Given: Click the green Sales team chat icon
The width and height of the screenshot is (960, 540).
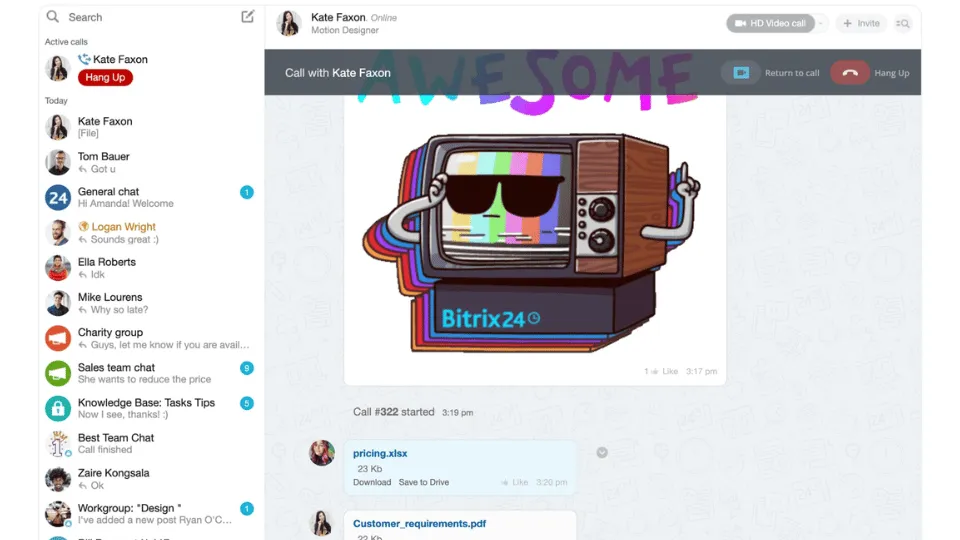Looking at the screenshot, I should coord(58,373).
